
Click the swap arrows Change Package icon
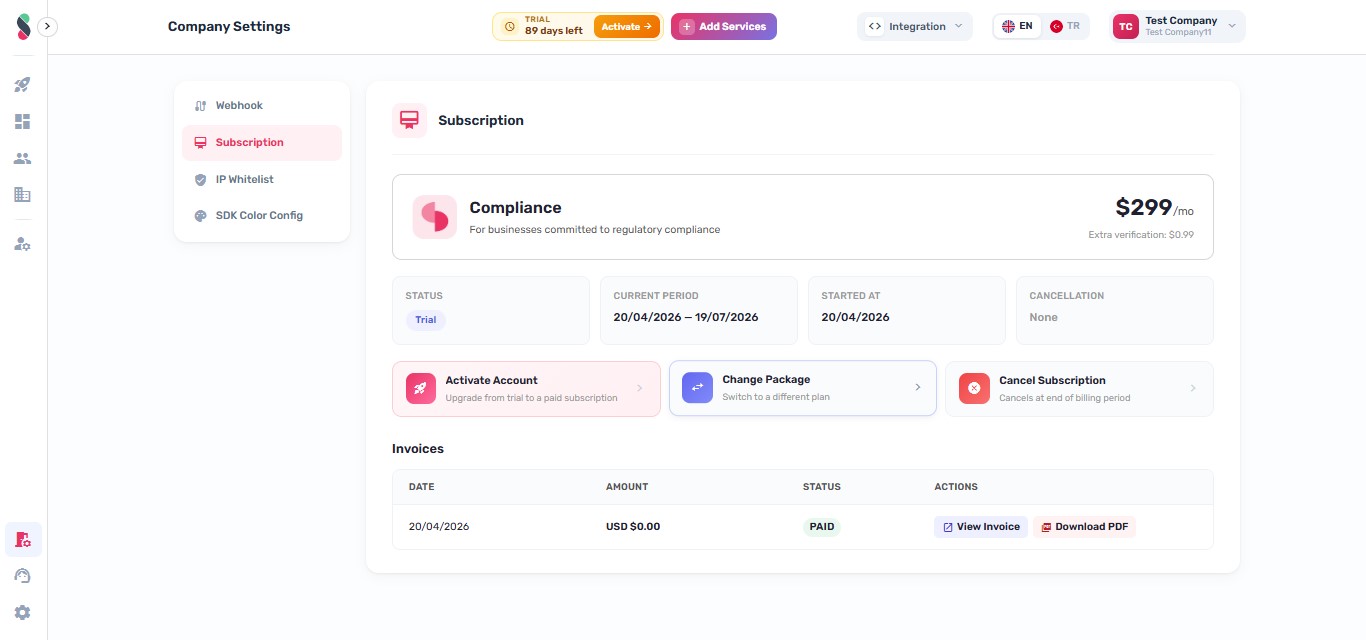coord(698,387)
